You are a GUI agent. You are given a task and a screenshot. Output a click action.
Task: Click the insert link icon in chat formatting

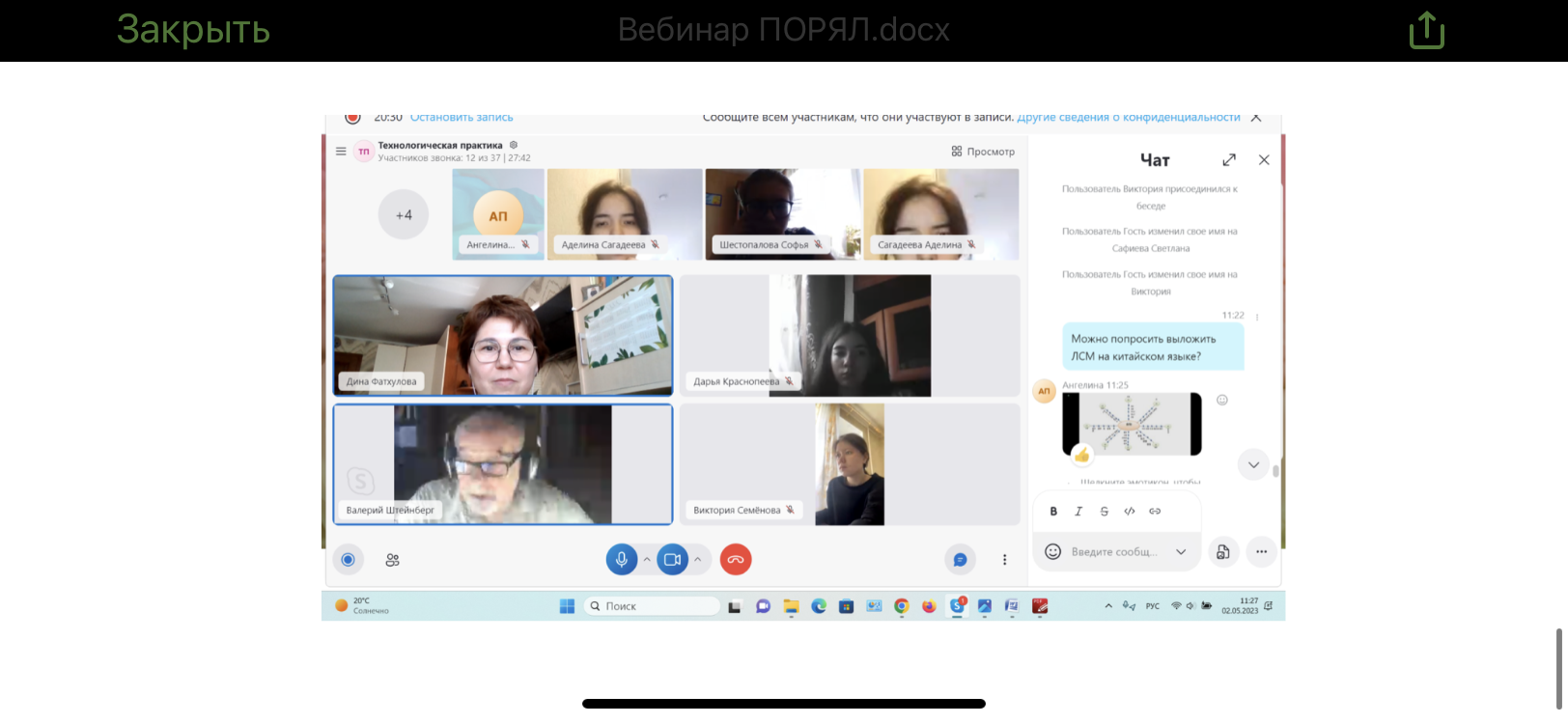1155,512
